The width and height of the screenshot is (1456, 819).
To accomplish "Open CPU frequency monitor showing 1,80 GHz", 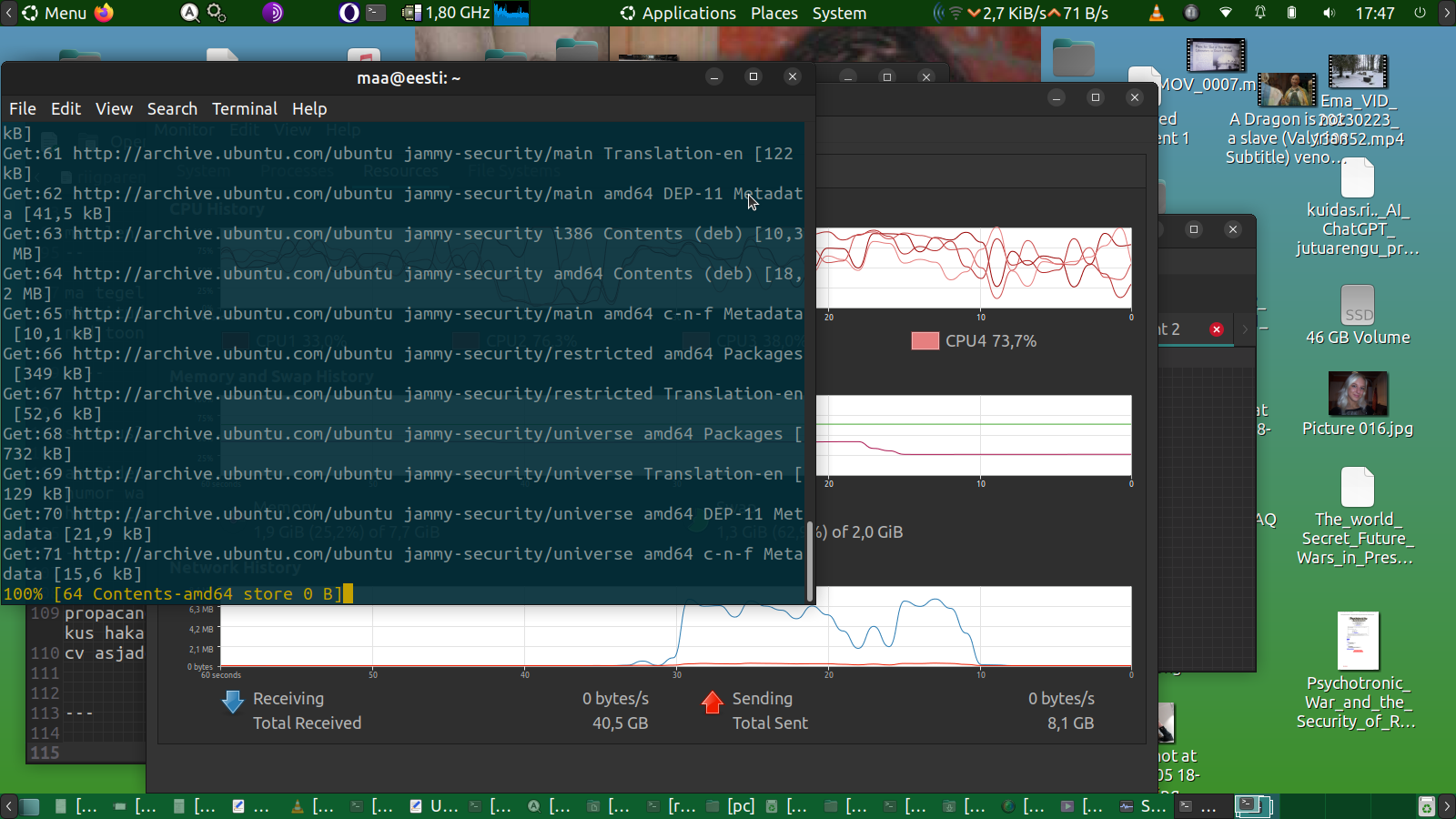I will tap(447, 13).
